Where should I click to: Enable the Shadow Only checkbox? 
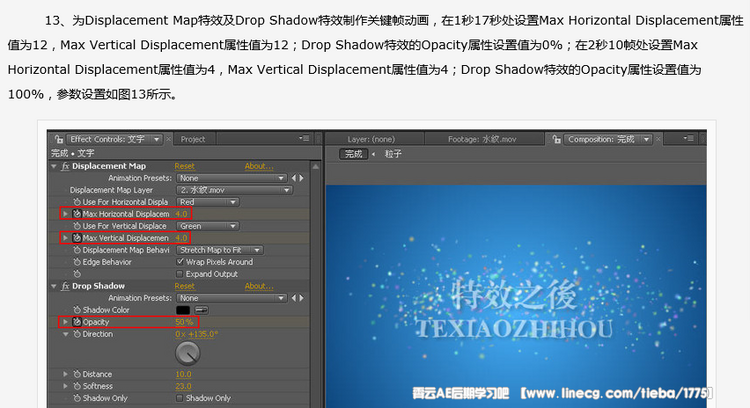(180, 398)
